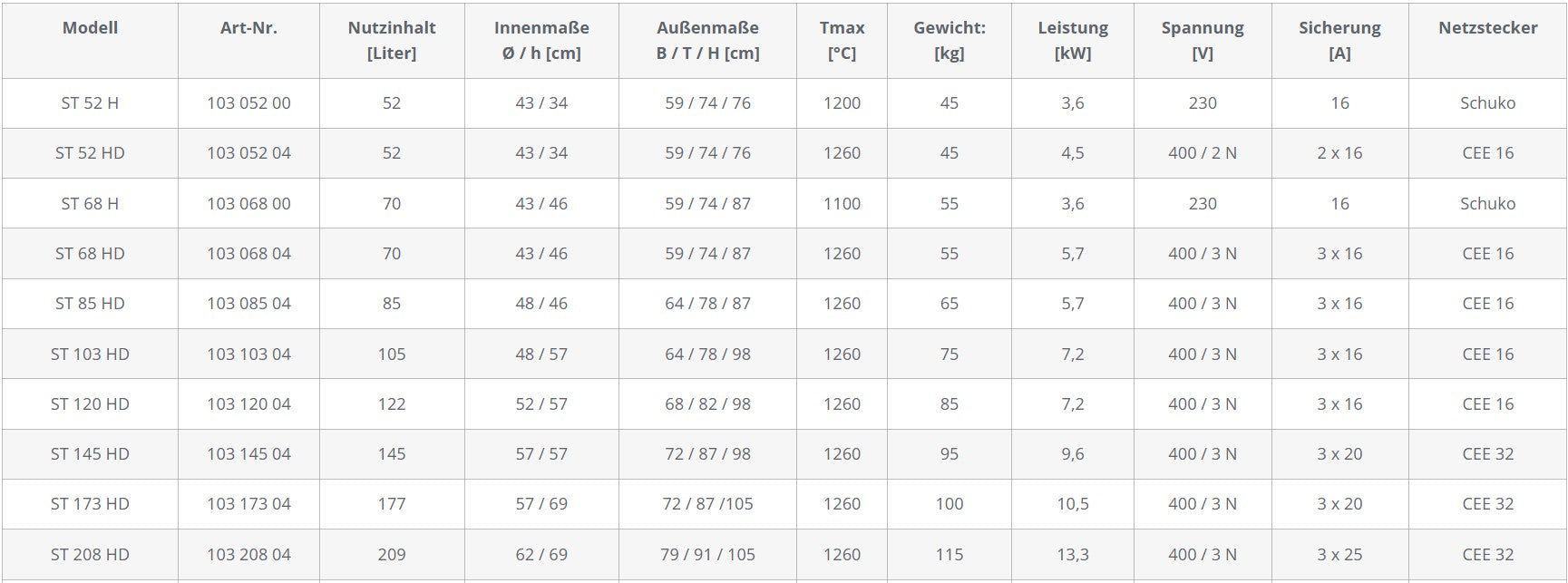Click inner dimensions 52 / 57 cell

tap(541, 404)
